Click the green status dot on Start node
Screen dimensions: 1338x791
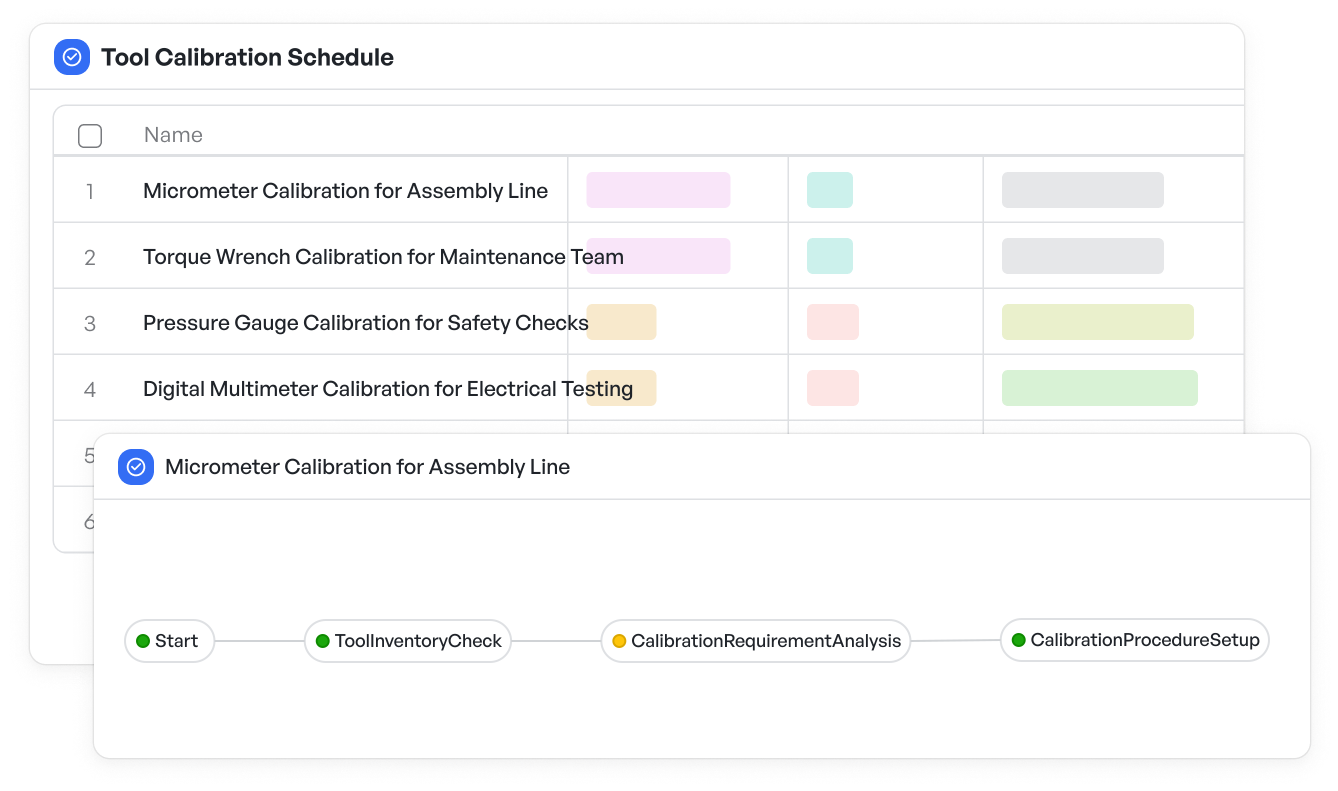(x=143, y=641)
